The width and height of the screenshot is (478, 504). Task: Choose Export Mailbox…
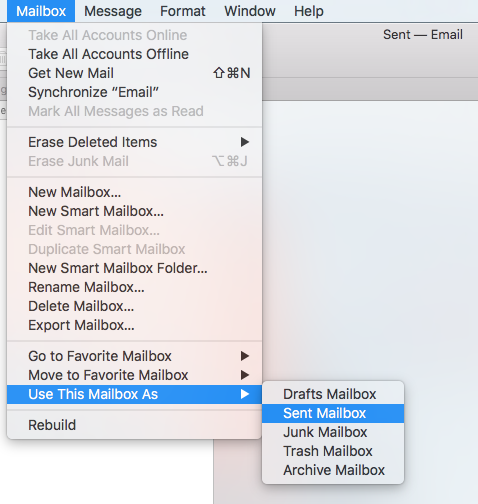click(x=134, y=325)
